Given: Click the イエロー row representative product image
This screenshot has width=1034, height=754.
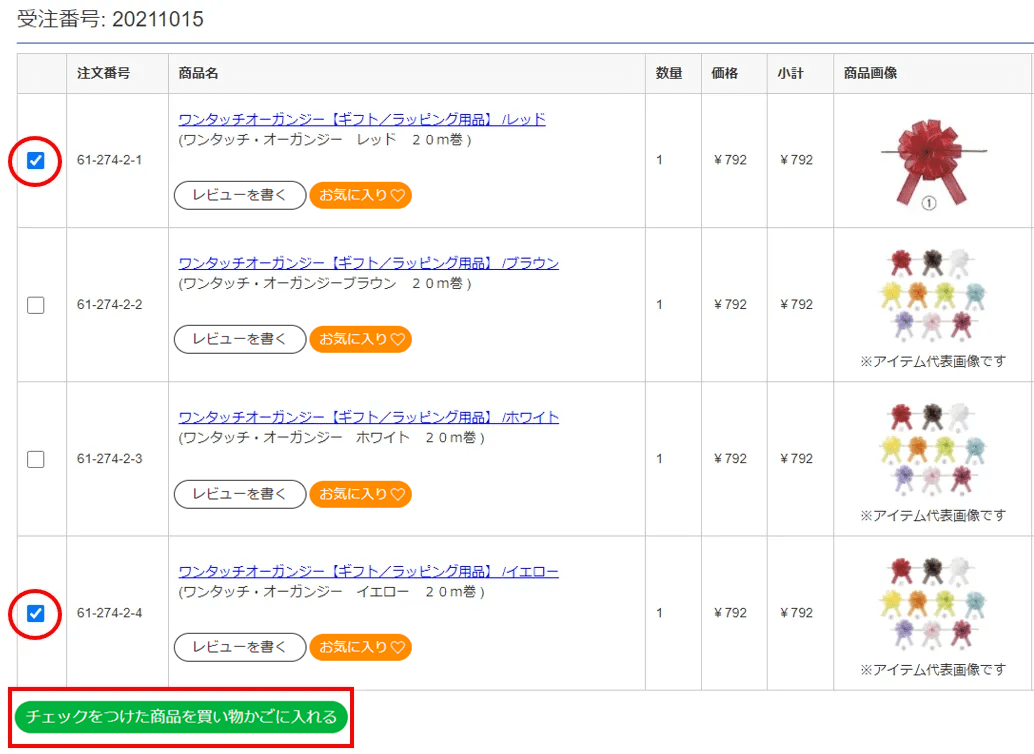Looking at the screenshot, I should pyautogui.click(x=932, y=604).
